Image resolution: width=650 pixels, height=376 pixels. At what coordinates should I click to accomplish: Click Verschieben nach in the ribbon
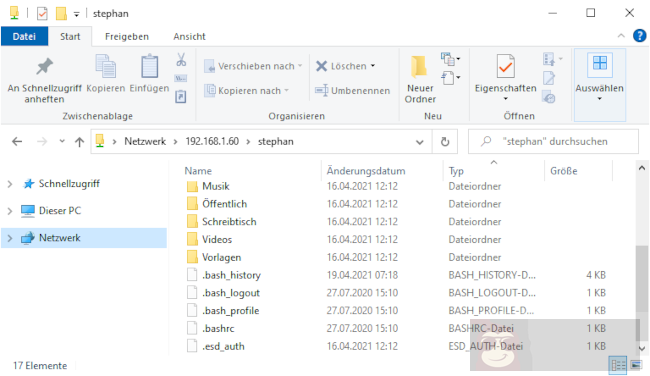coord(253,66)
